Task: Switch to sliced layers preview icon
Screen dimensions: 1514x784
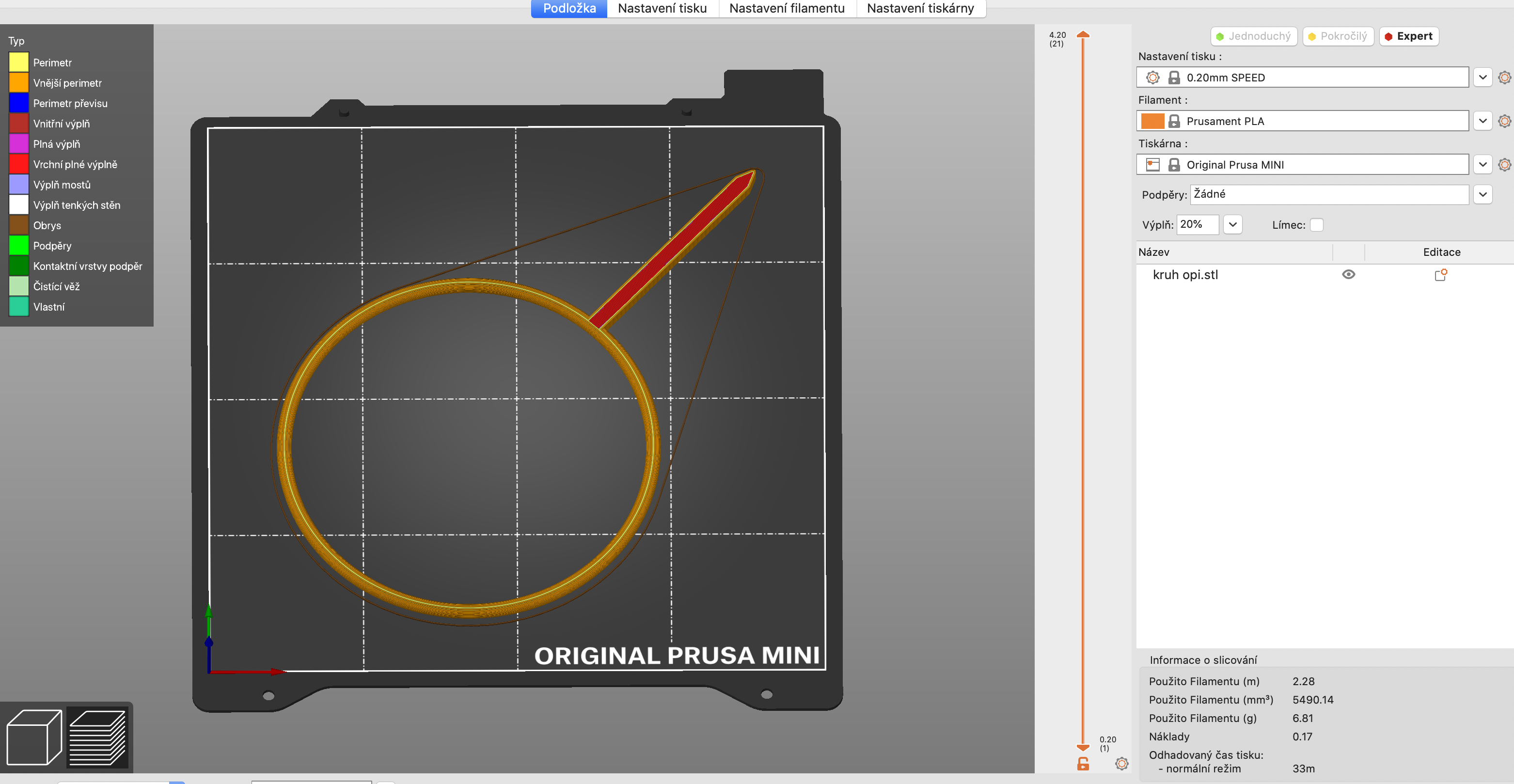Action: coord(97,737)
